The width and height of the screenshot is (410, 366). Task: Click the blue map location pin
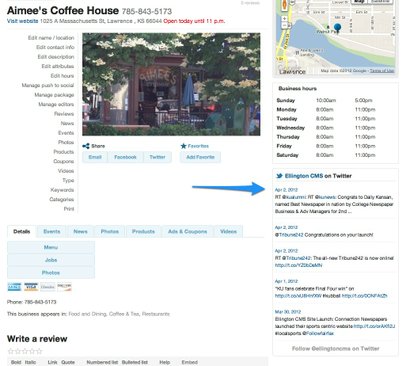[x=337, y=28]
